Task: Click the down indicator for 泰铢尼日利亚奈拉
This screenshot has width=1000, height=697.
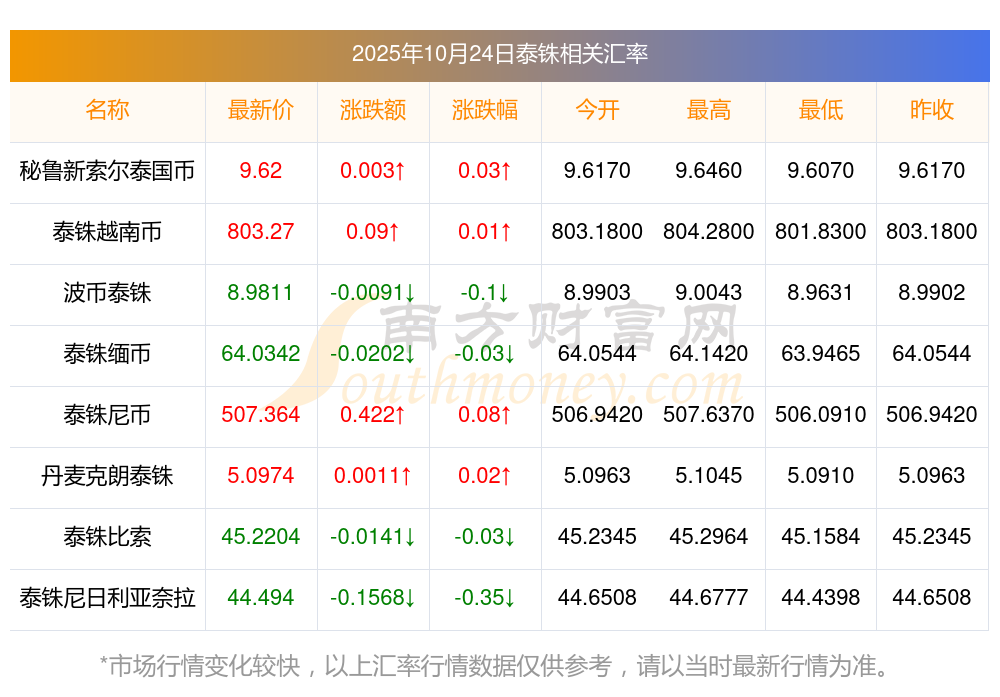Action: tap(409, 599)
